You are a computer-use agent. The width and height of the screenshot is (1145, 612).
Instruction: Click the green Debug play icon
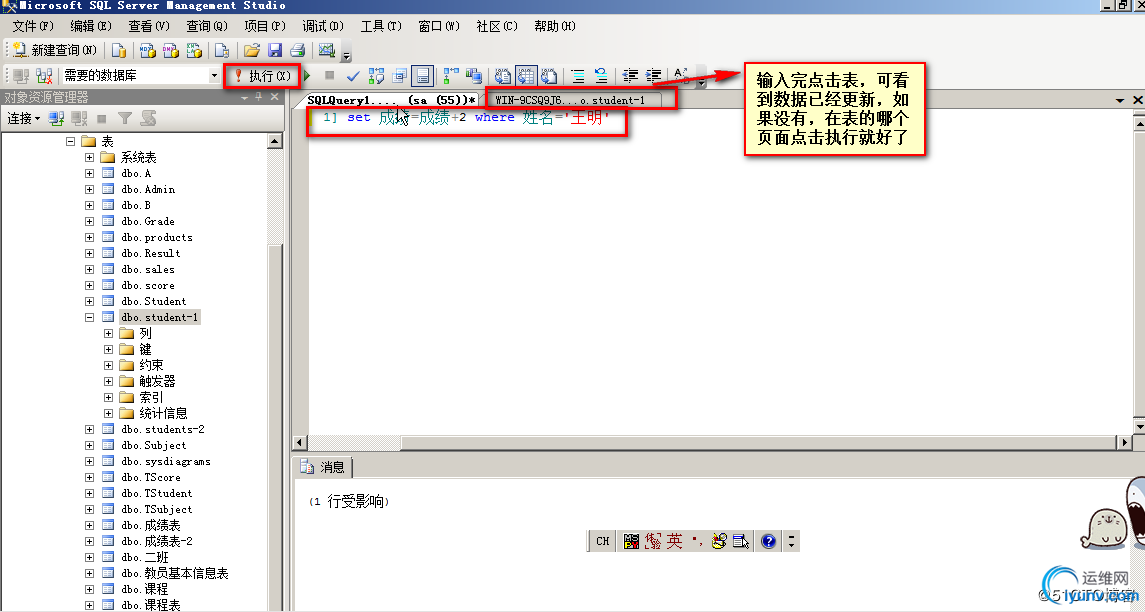[x=307, y=75]
